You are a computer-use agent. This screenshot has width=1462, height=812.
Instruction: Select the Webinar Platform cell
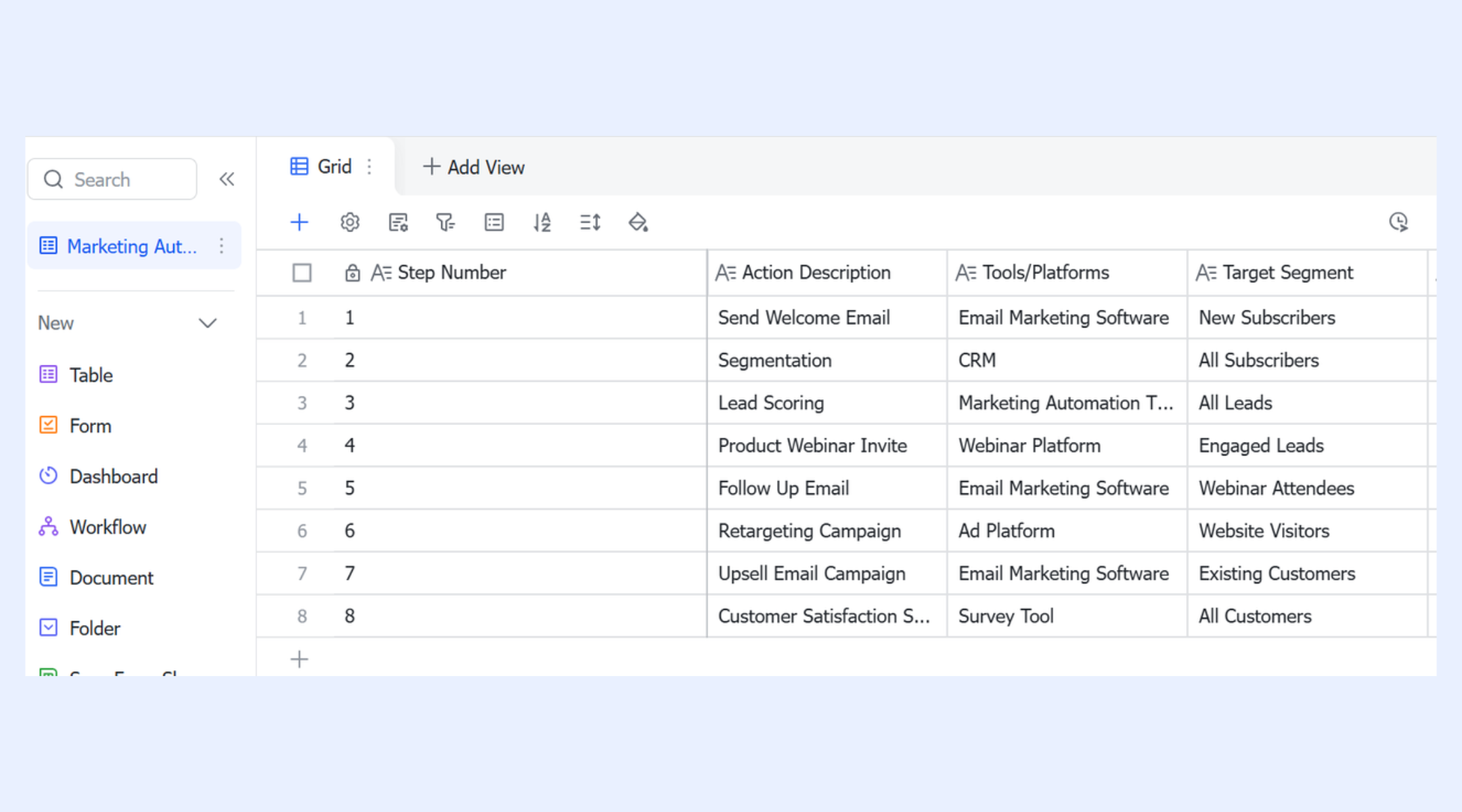(x=1067, y=445)
